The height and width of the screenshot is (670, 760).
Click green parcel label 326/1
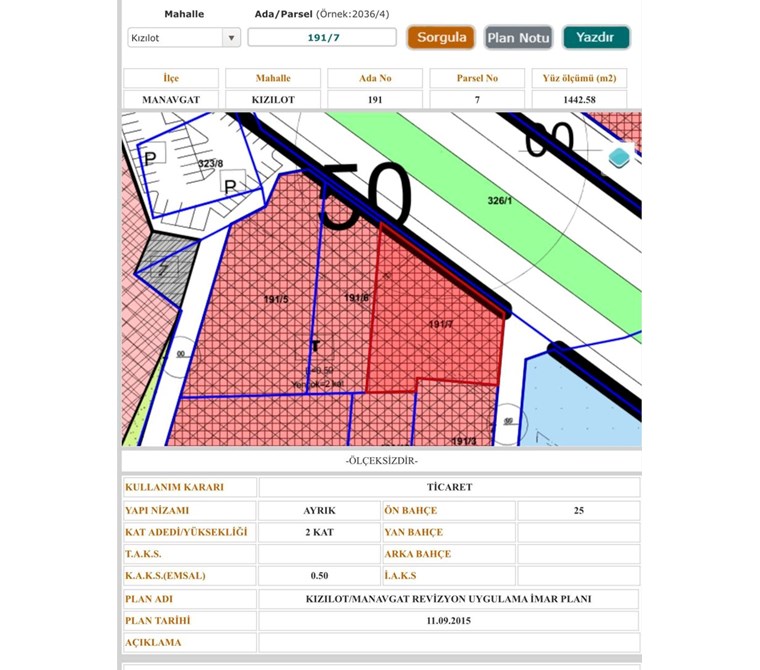coord(500,200)
